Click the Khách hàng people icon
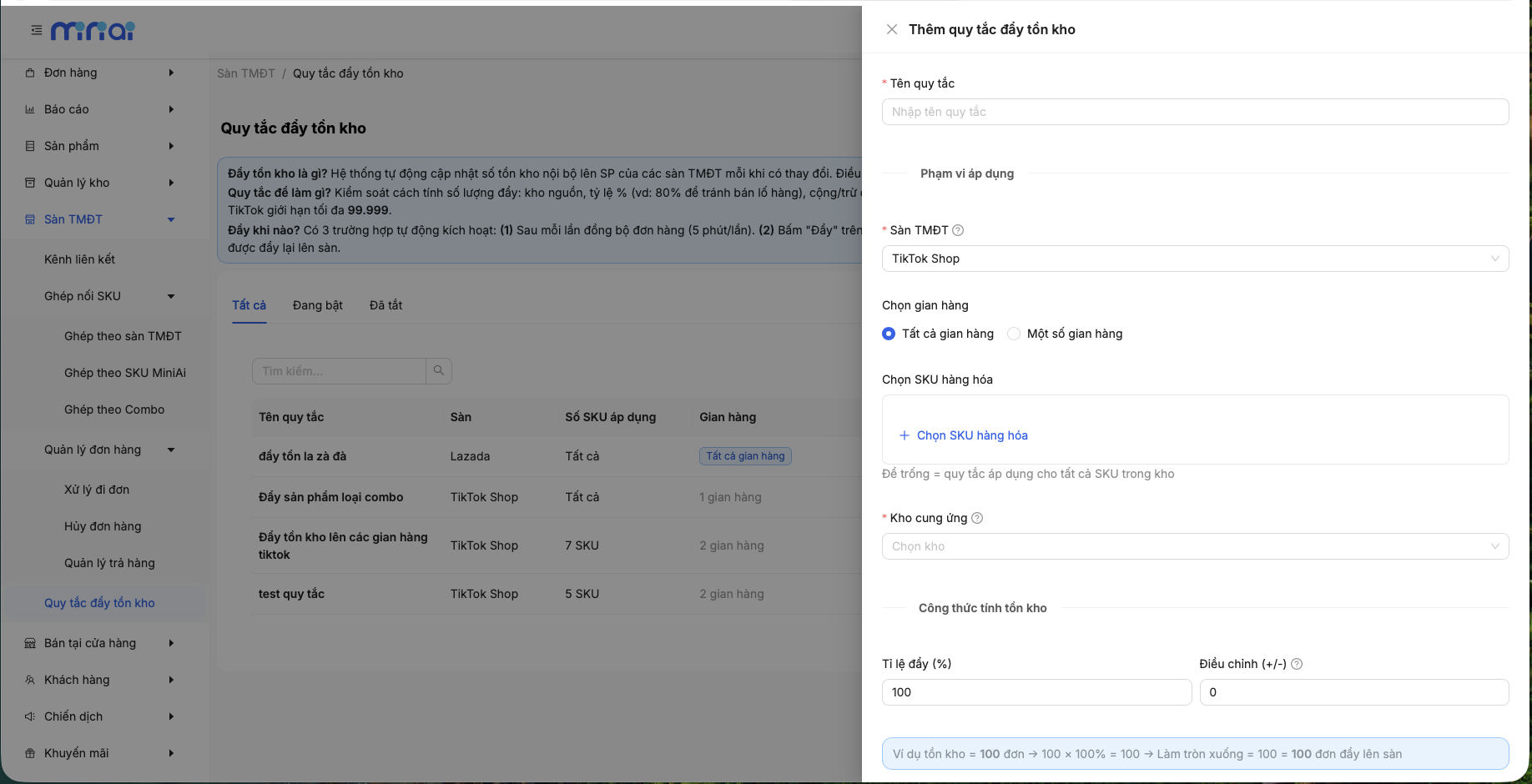This screenshot has width=1532, height=784. click(30, 680)
